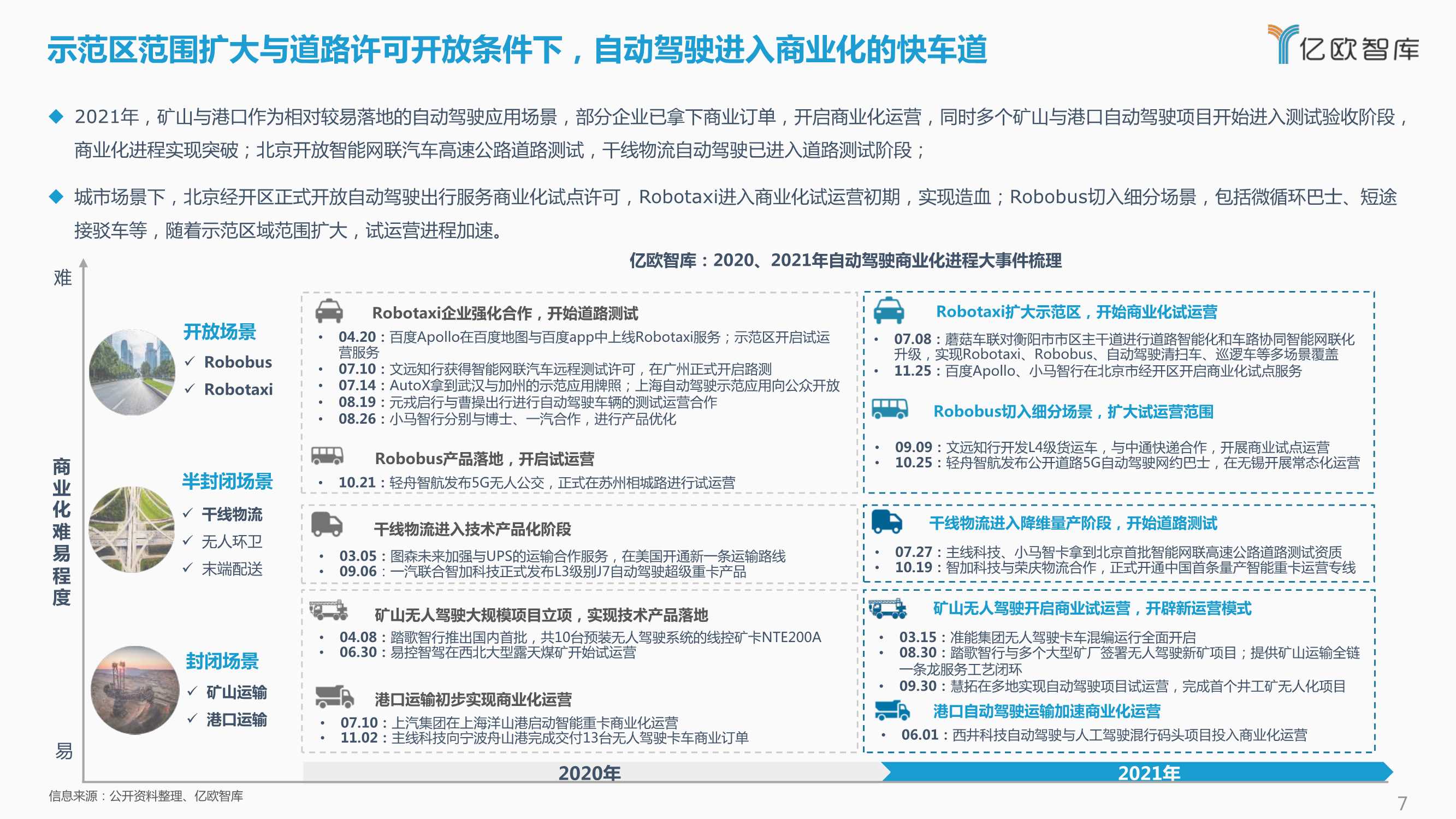1456x819 pixels.
Task: Click the gray delivery truck icon for 干线物流
Action: coord(327,525)
